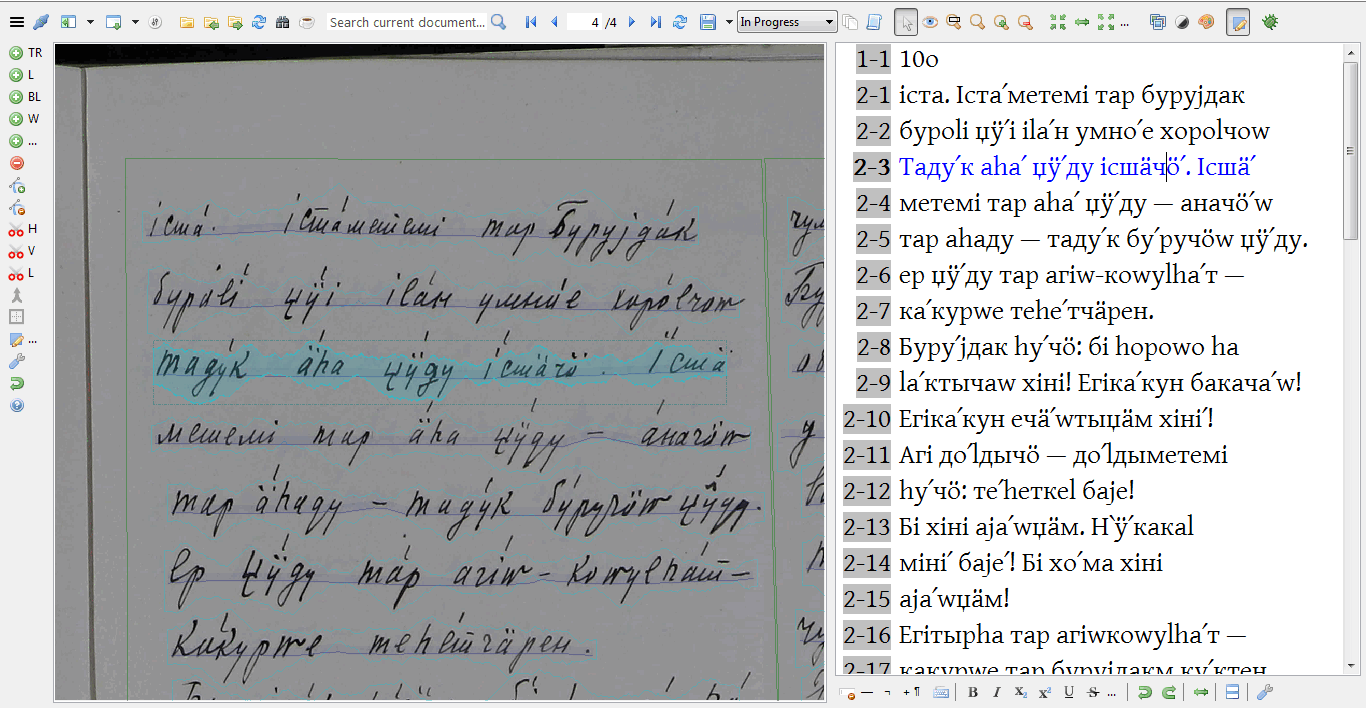Open canvas help question mark icon
The width and height of the screenshot is (1366, 708).
point(16,405)
